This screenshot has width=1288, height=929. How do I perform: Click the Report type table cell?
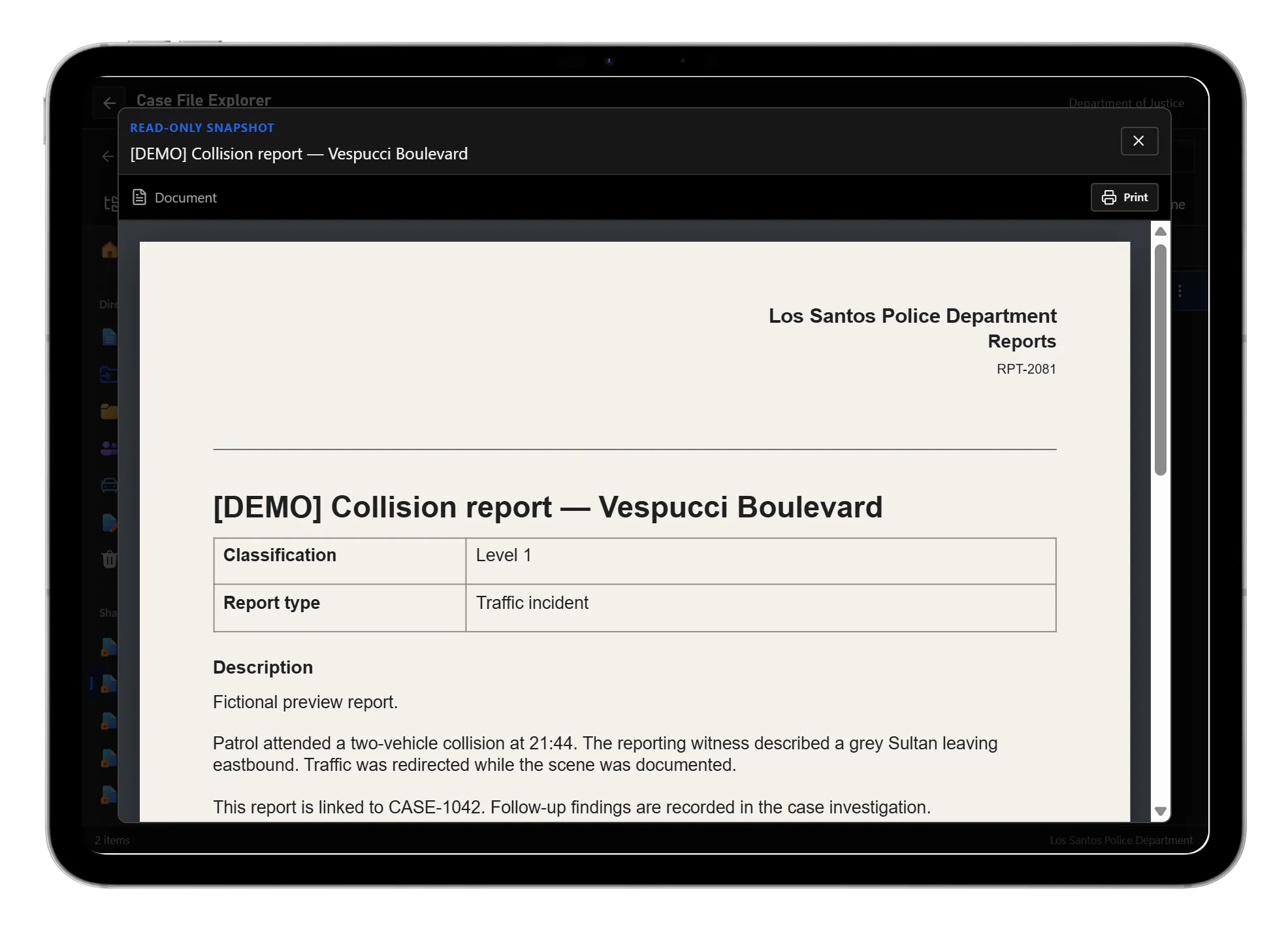(x=340, y=608)
